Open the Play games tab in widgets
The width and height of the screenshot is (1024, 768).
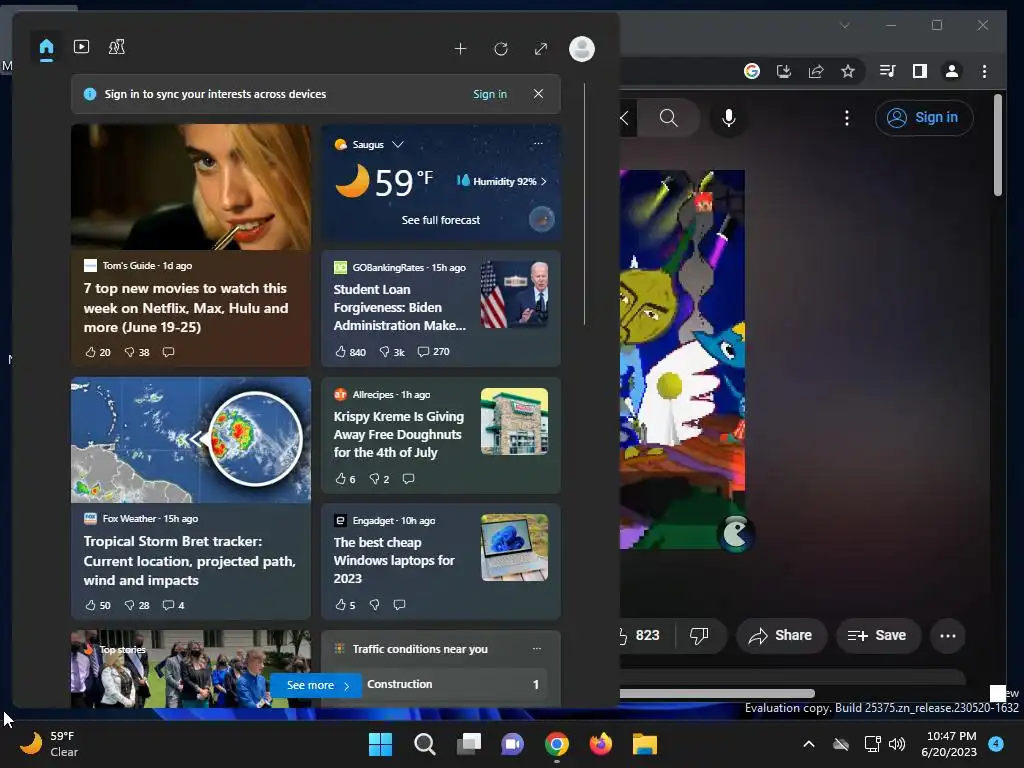(117, 47)
